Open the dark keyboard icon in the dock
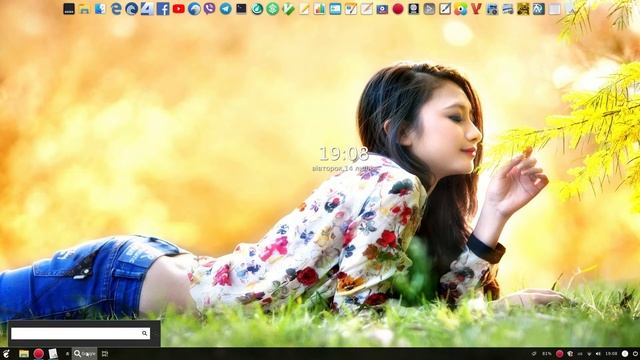This screenshot has height=360, width=640. pyautogui.click(x=69, y=9)
